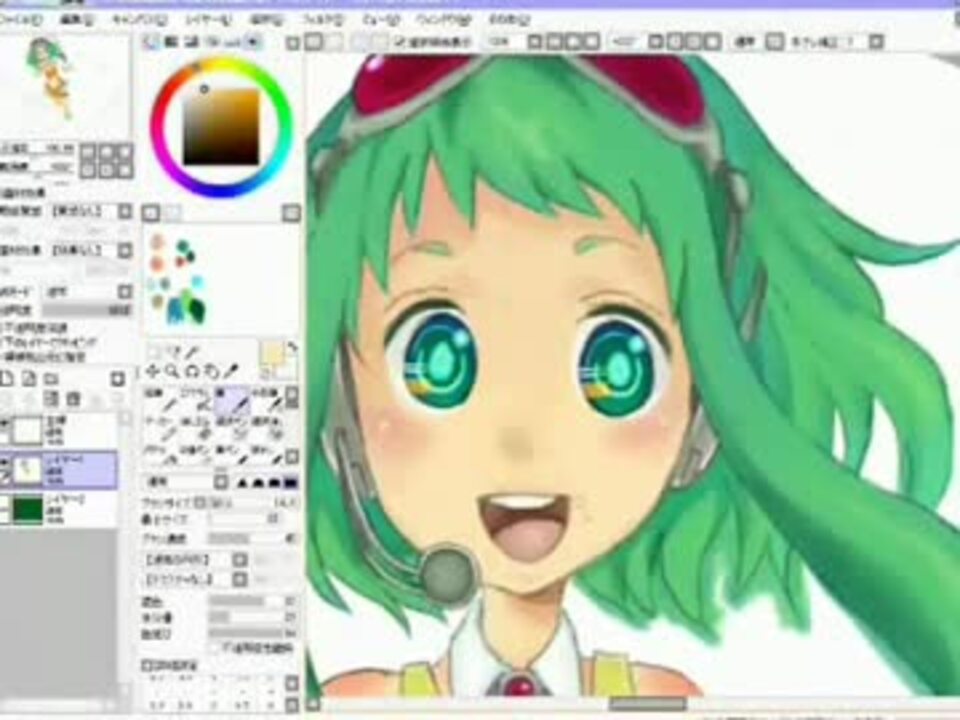Select the hand pan tool
Screen dimensions: 960x720
(212, 371)
